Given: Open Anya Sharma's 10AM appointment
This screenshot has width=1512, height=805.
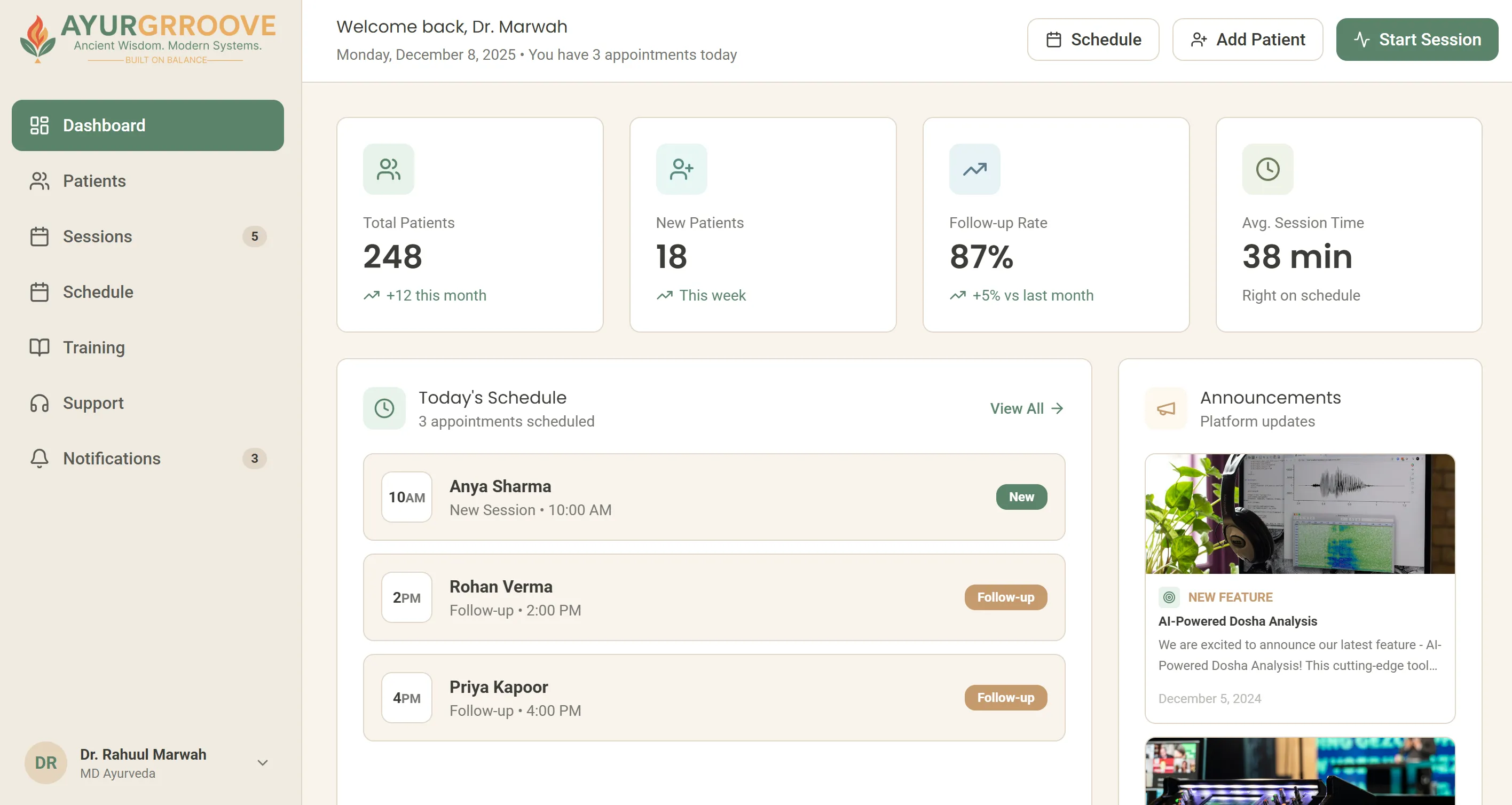Looking at the screenshot, I should coord(714,497).
